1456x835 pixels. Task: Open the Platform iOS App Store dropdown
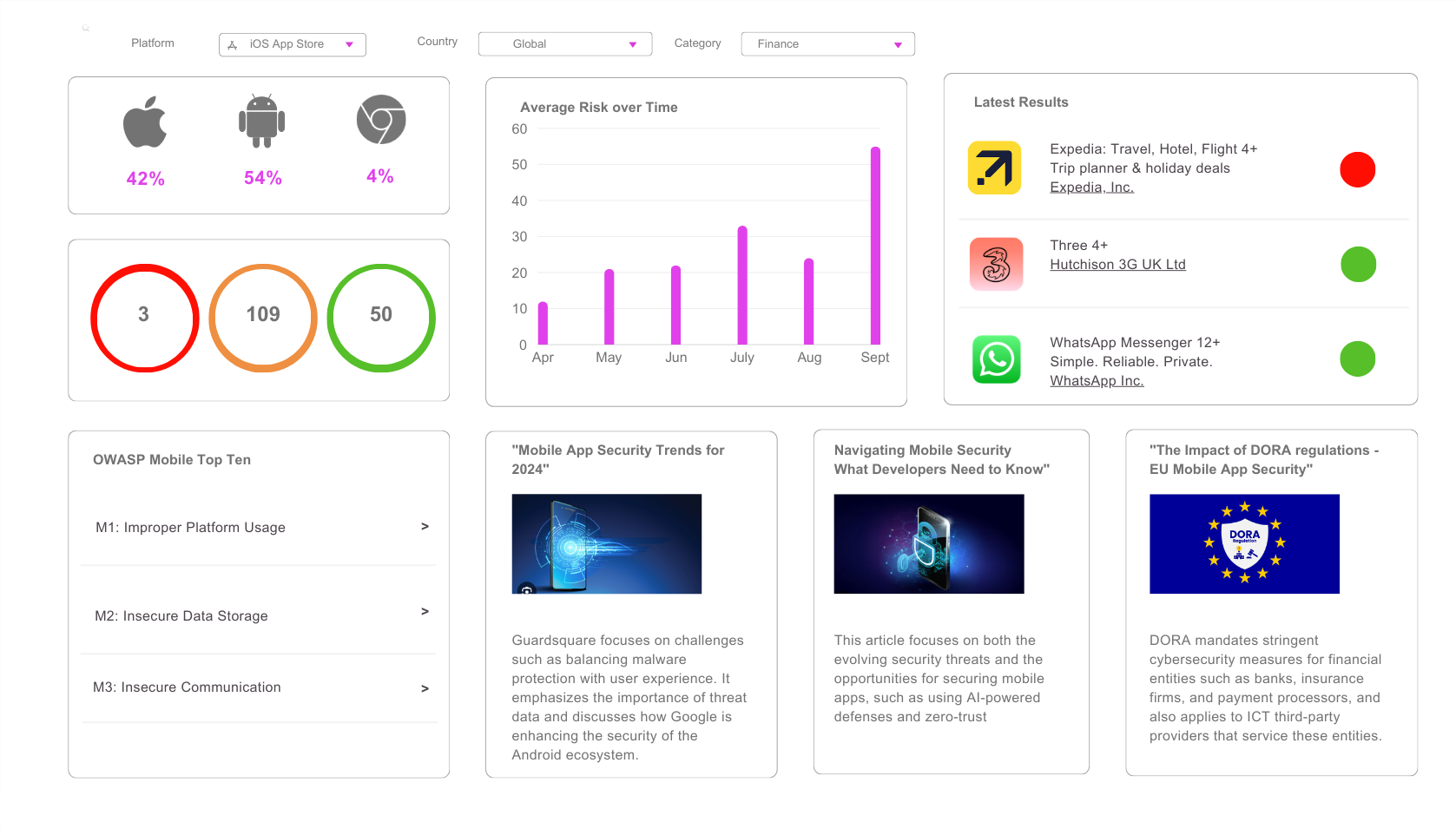click(x=293, y=44)
